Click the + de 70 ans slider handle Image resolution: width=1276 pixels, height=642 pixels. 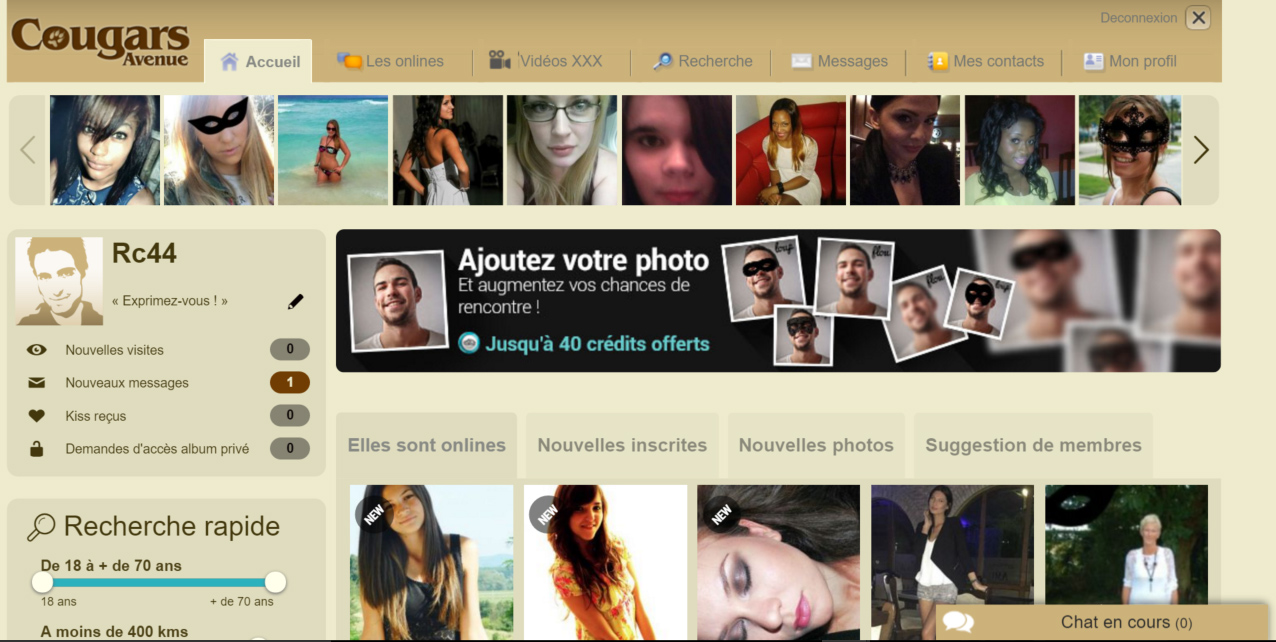click(x=275, y=582)
